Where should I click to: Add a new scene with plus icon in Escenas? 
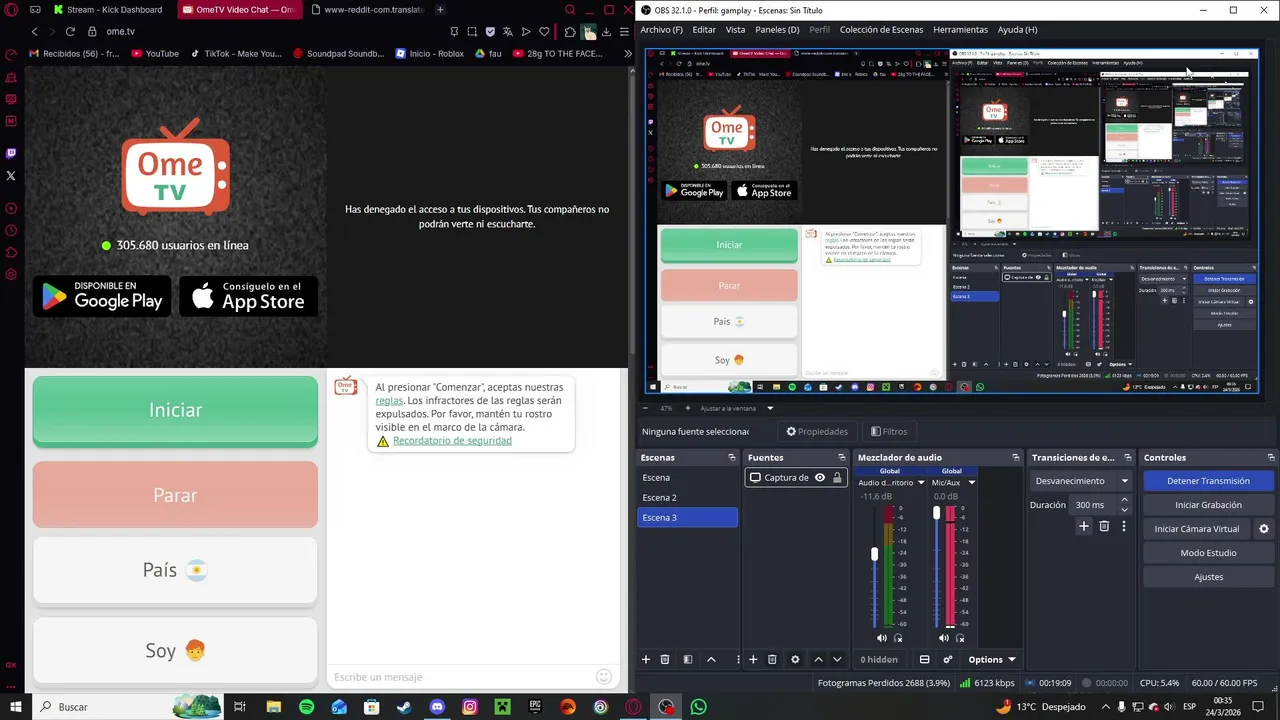tap(646, 659)
